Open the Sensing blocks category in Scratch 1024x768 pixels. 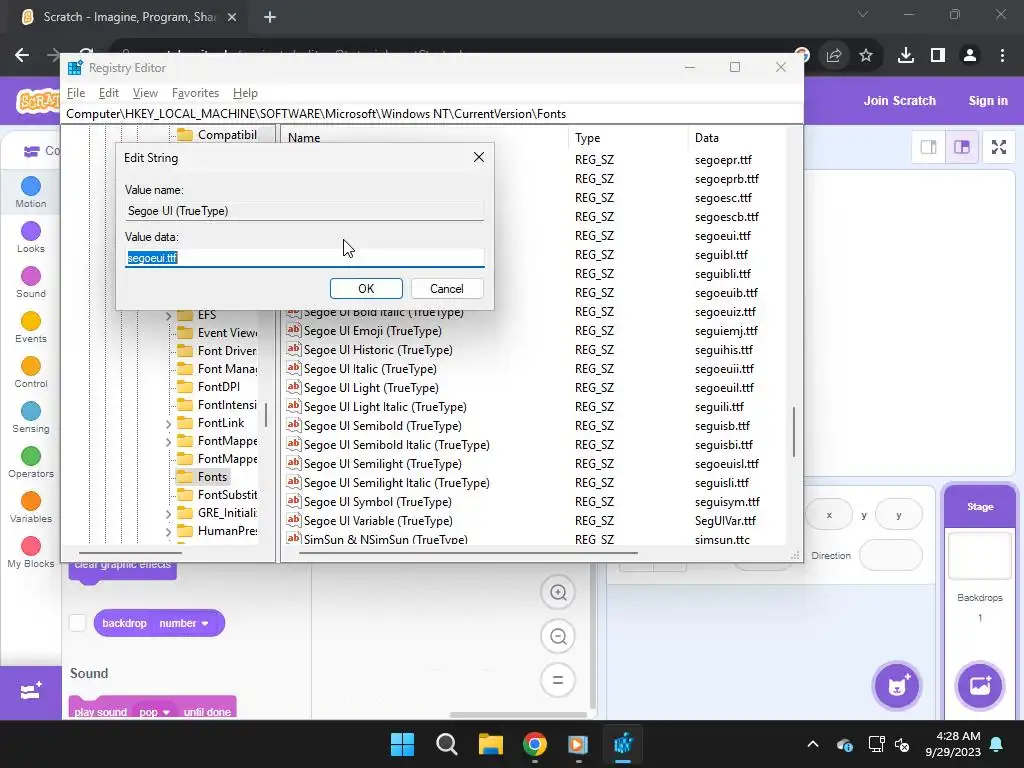[31, 417]
